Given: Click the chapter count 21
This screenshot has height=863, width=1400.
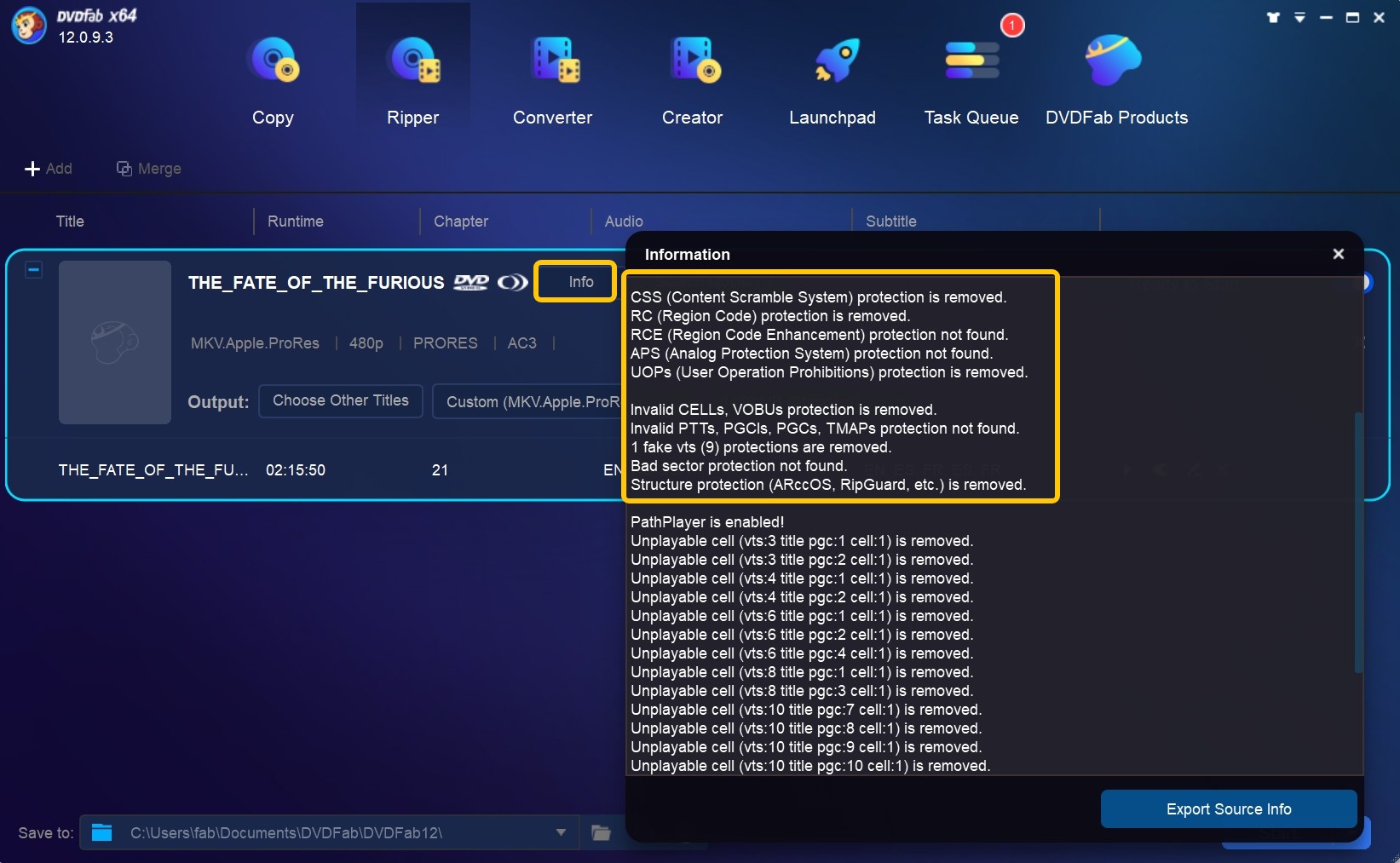Looking at the screenshot, I should 440,470.
